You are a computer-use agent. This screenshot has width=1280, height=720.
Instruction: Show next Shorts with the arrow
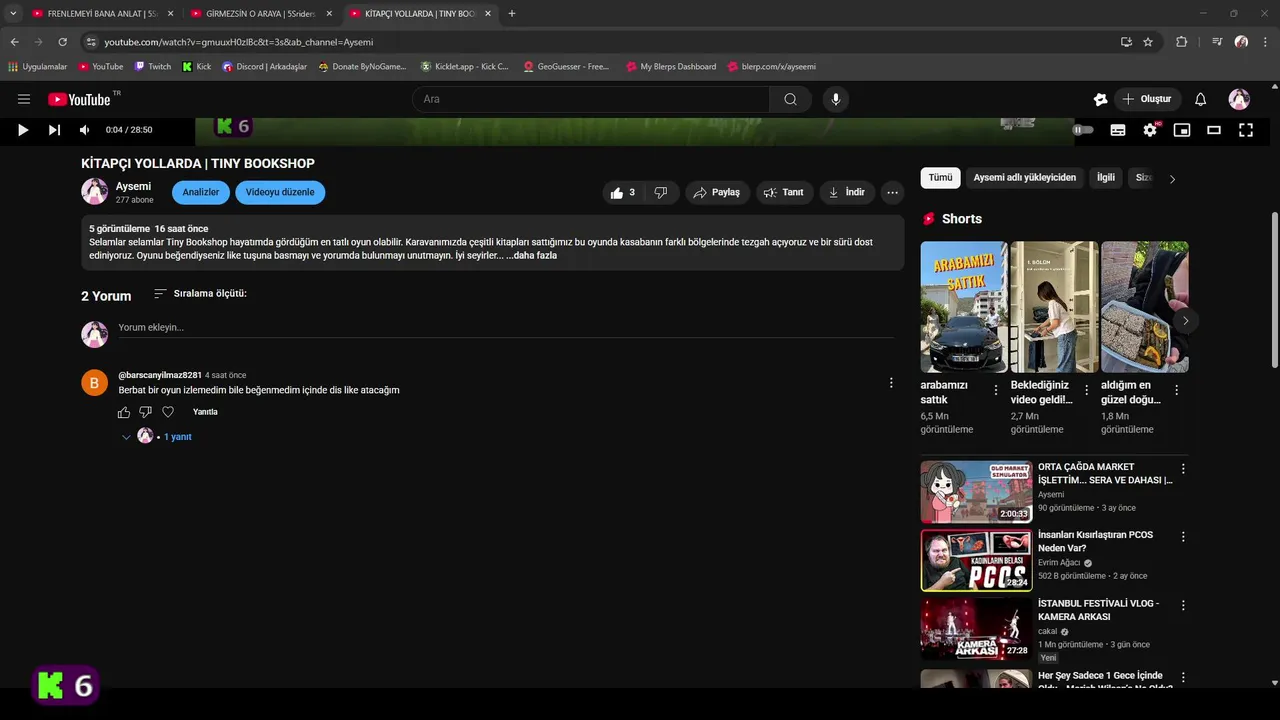click(x=1185, y=321)
